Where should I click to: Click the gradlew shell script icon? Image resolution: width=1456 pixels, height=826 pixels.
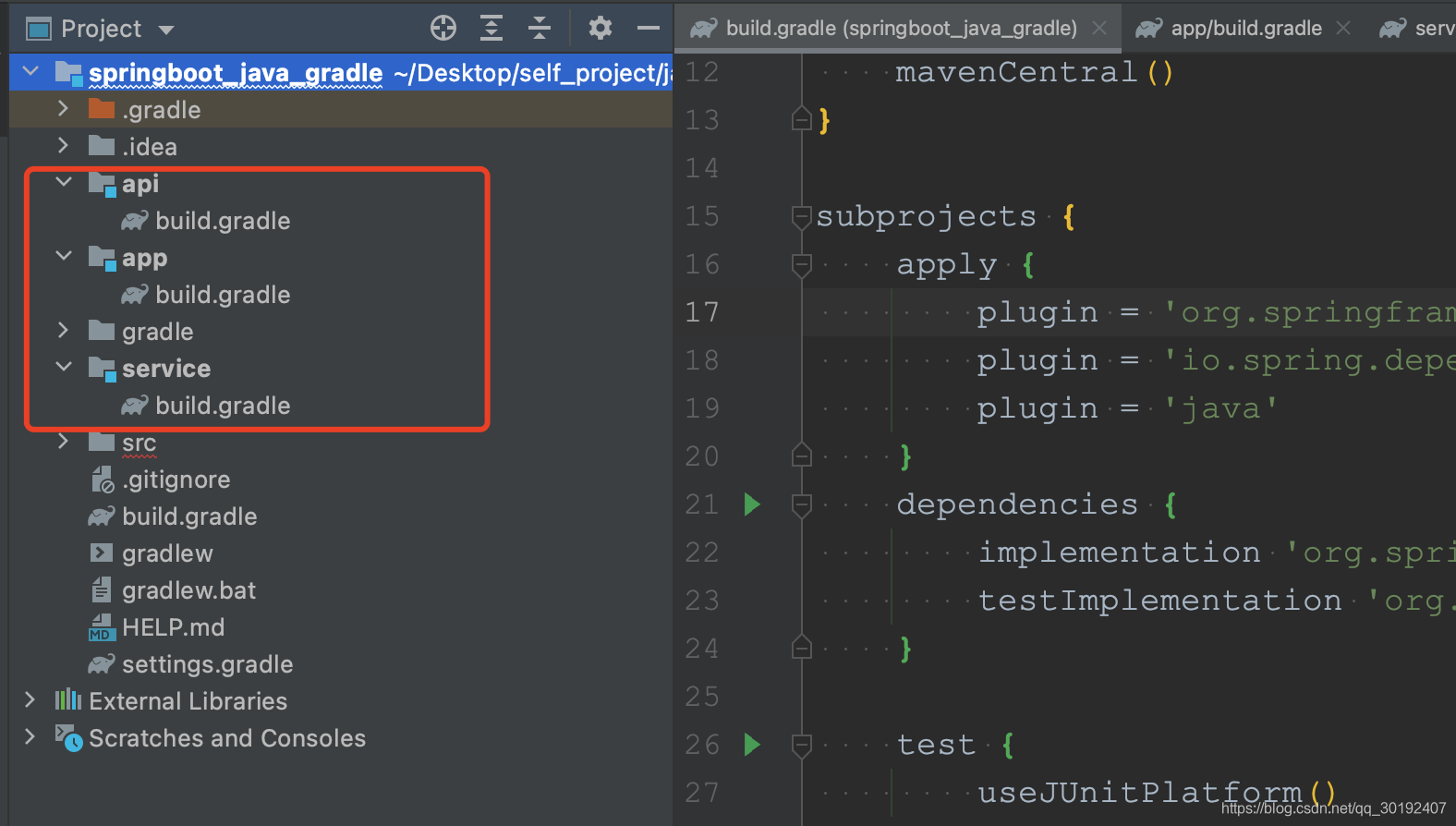pyautogui.click(x=102, y=553)
